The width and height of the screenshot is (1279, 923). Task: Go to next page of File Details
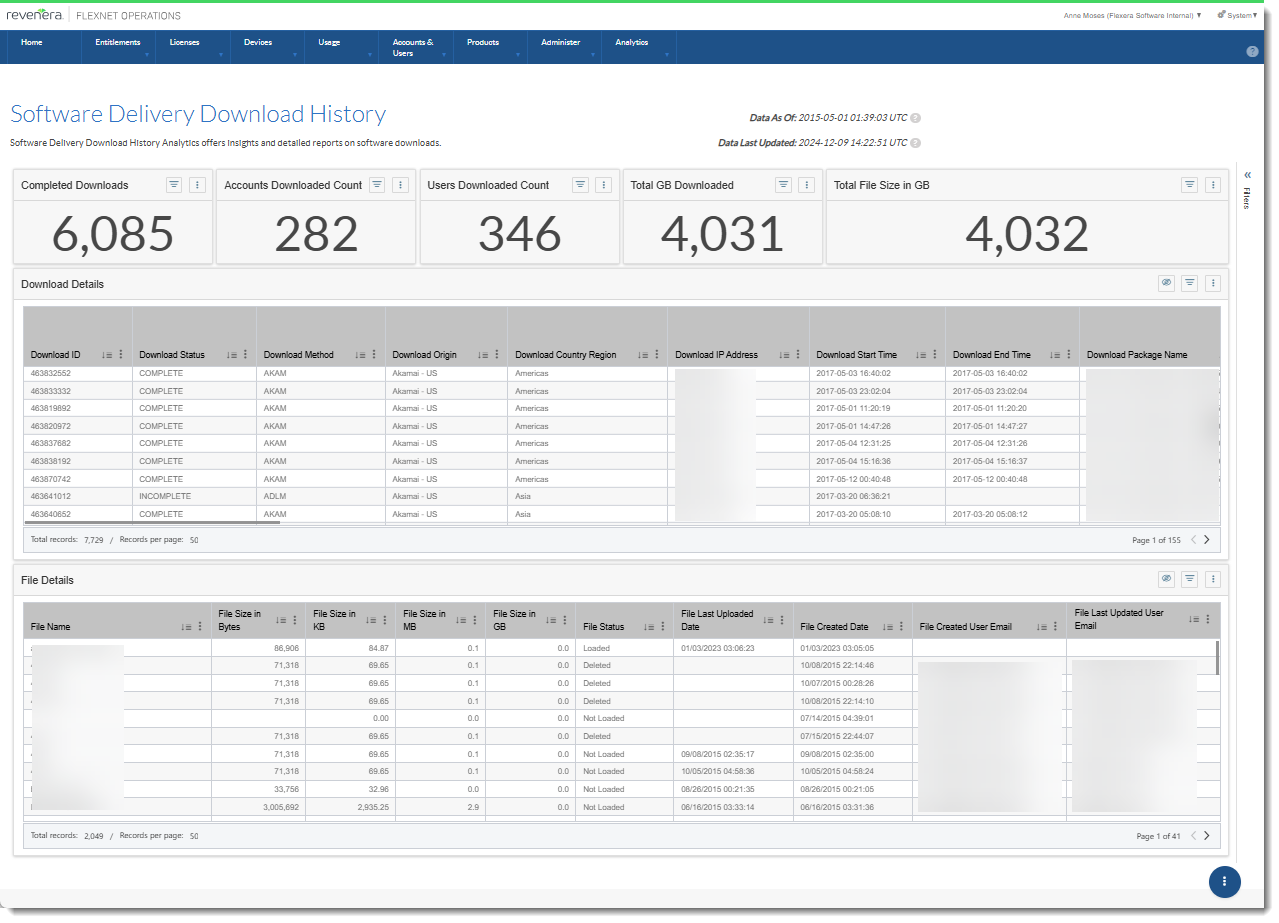(1207, 836)
